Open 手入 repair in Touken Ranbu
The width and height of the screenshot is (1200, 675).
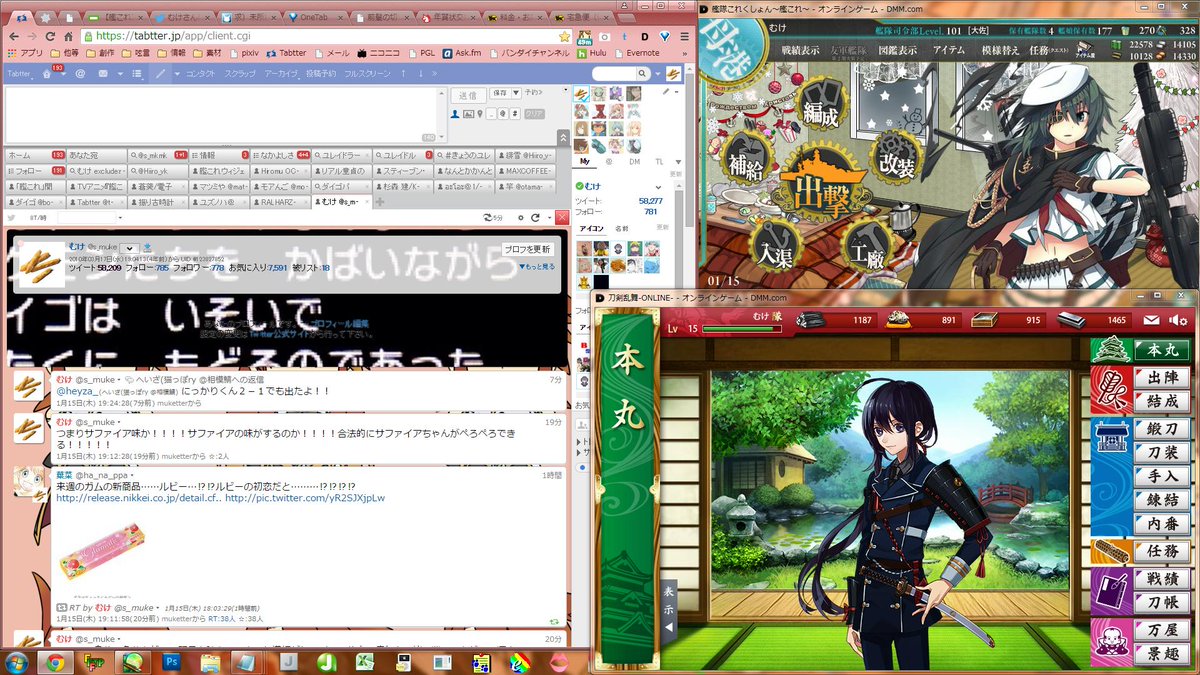click(x=1164, y=477)
